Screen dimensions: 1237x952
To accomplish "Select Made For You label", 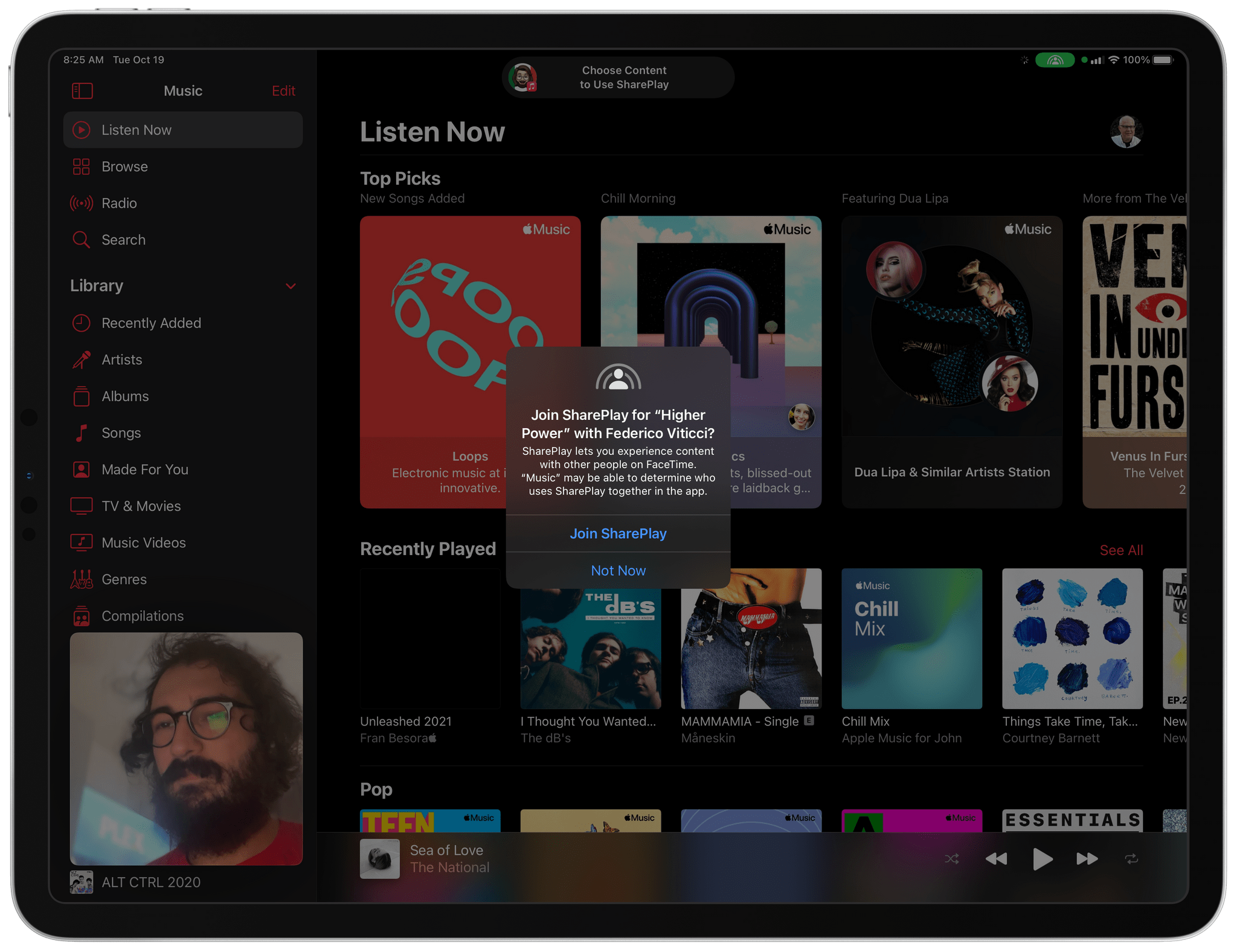I will [x=145, y=469].
